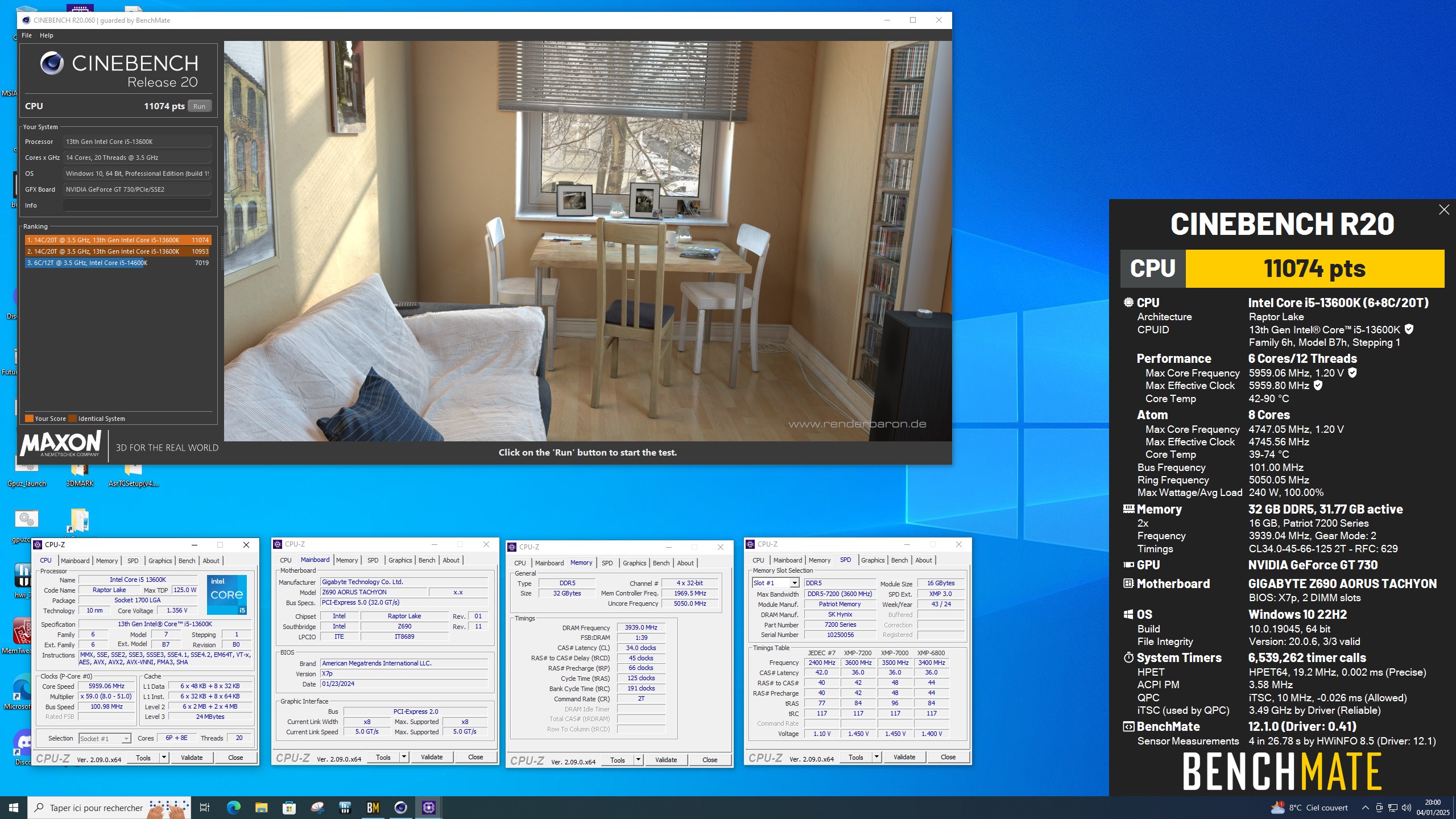Open the Slot #1 memory slot dropdown

coord(776,583)
